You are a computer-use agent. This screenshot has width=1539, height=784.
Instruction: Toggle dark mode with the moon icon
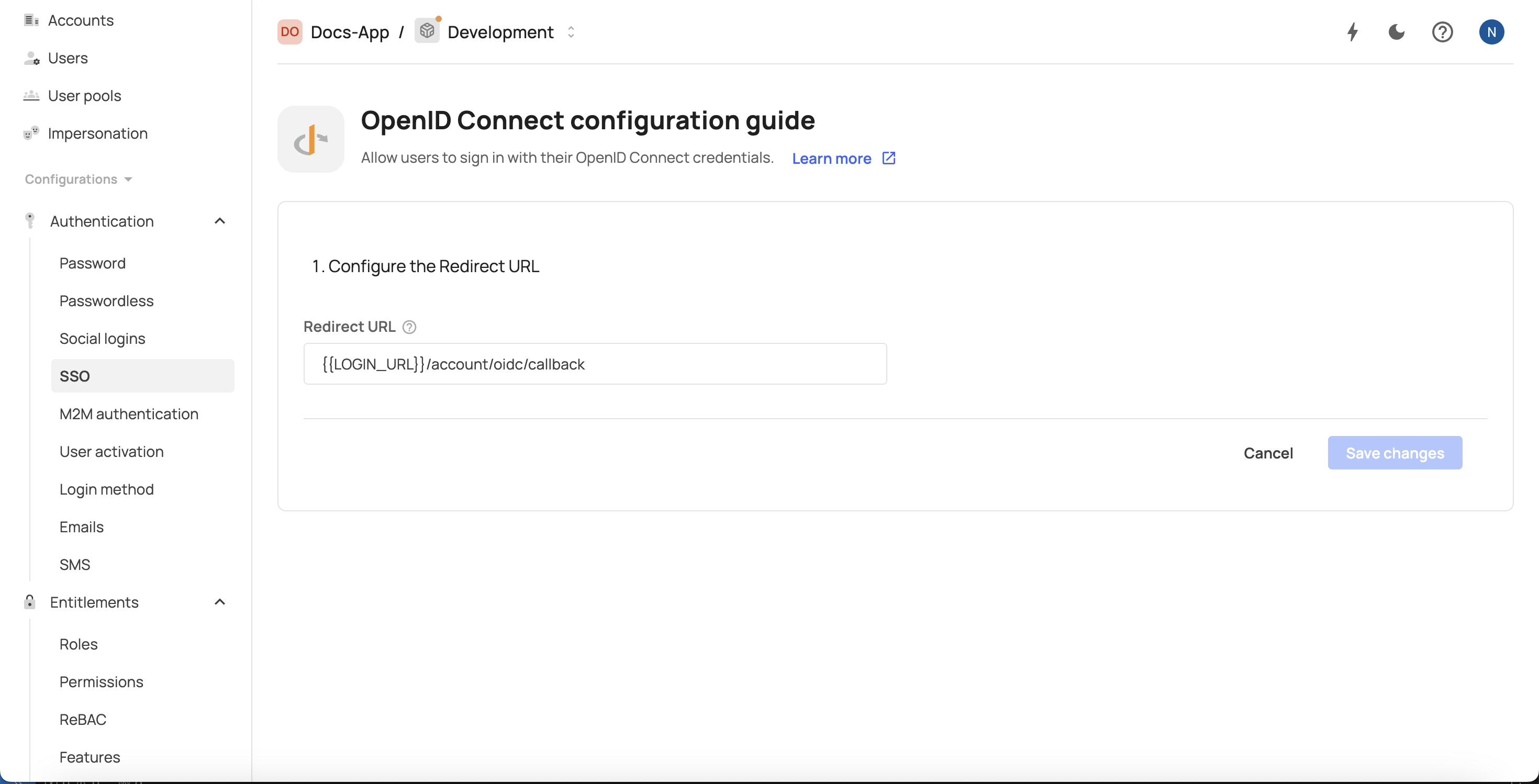coord(1396,31)
